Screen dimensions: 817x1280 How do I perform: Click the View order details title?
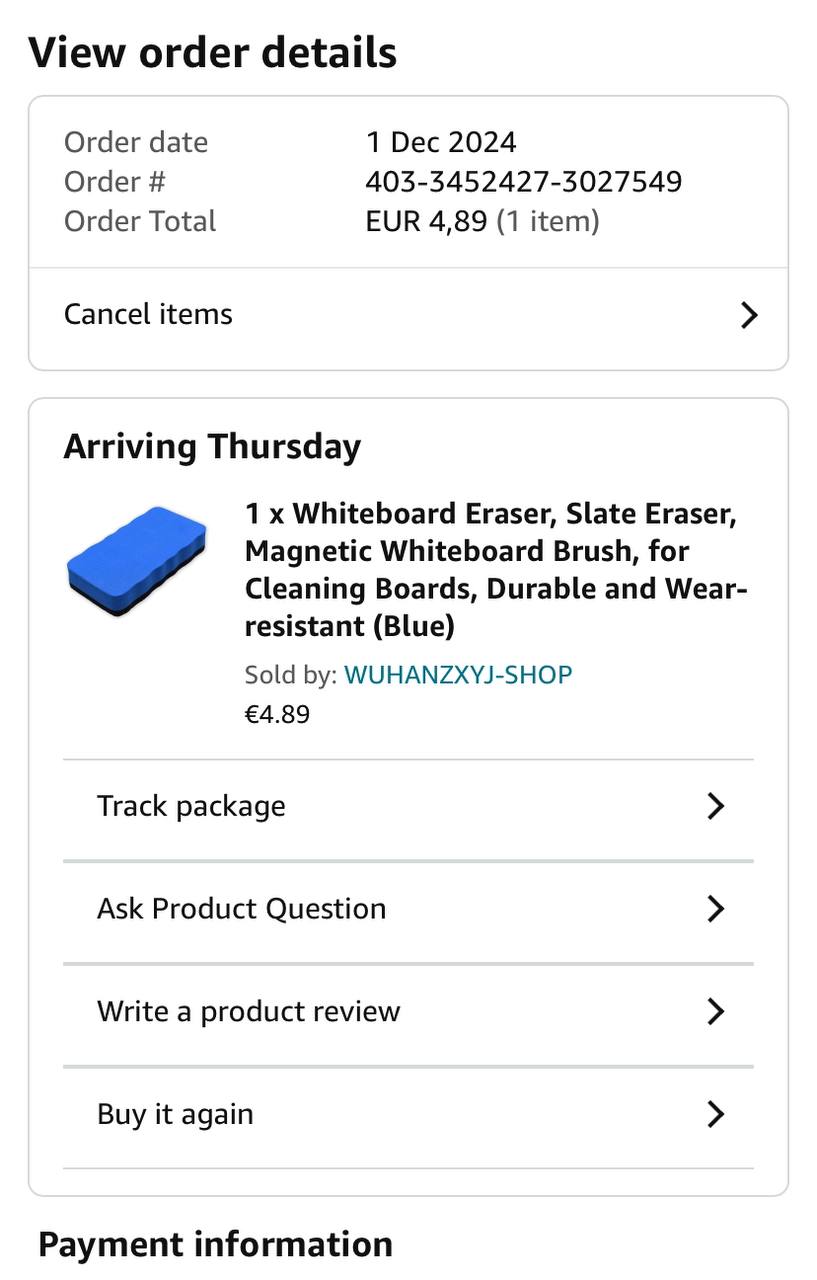coord(212,53)
